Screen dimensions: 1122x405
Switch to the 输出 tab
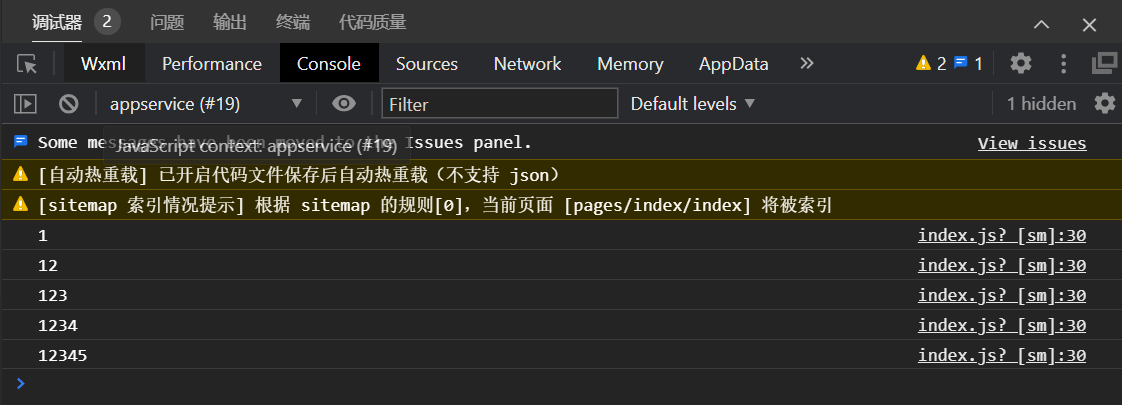[x=230, y=23]
